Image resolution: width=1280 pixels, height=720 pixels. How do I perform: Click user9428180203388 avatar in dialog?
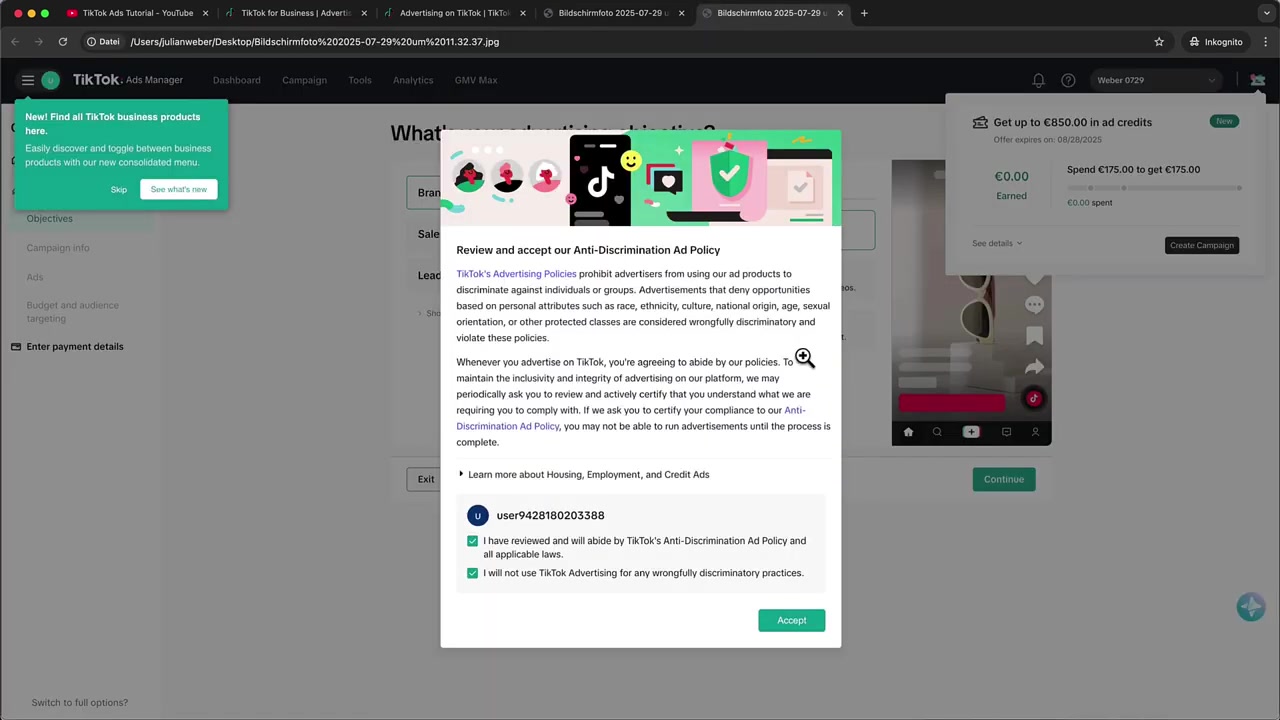tap(478, 515)
